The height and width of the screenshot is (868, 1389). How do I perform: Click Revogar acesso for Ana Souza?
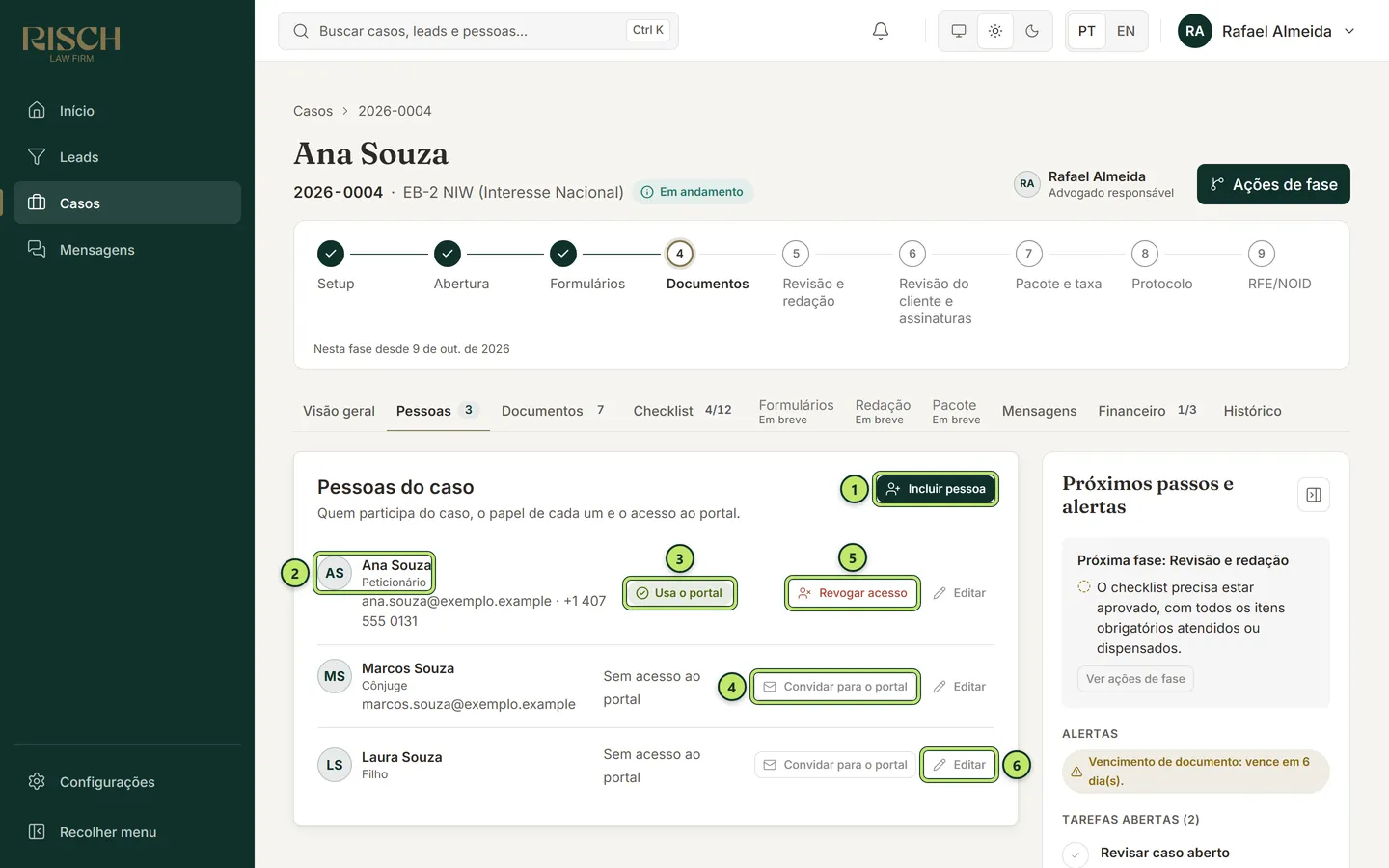click(x=853, y=593)
